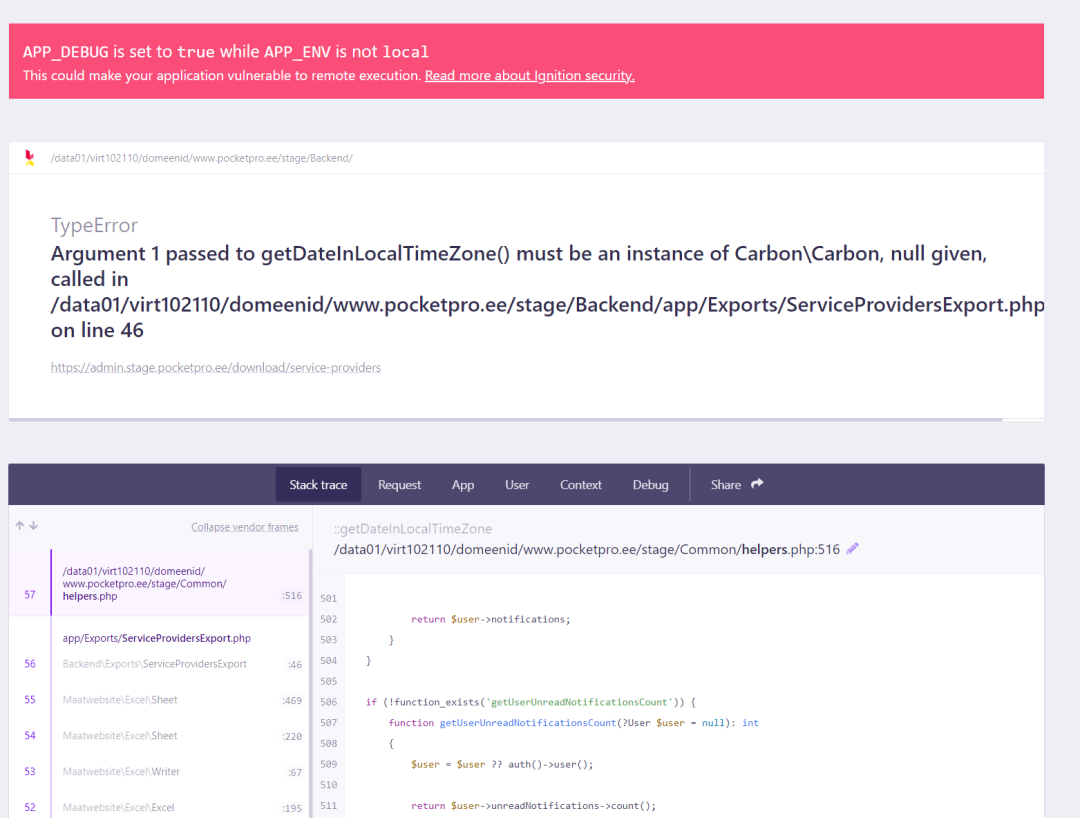The height and width of the screenshot is (818, 1080).
Task: Switch to the Request tab
Action: 399,485
